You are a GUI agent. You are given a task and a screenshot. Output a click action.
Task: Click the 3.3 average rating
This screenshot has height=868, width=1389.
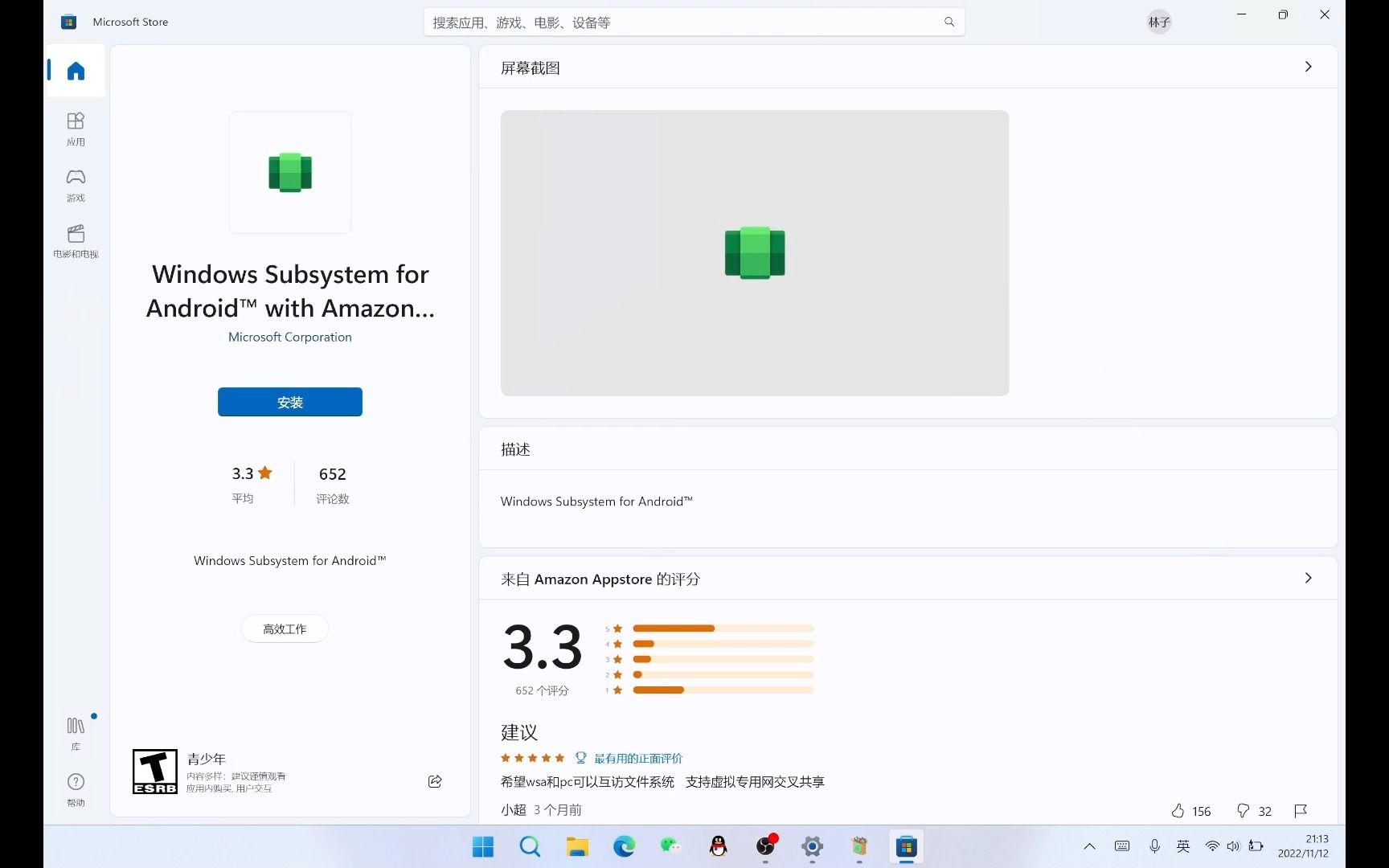[252, 473]
